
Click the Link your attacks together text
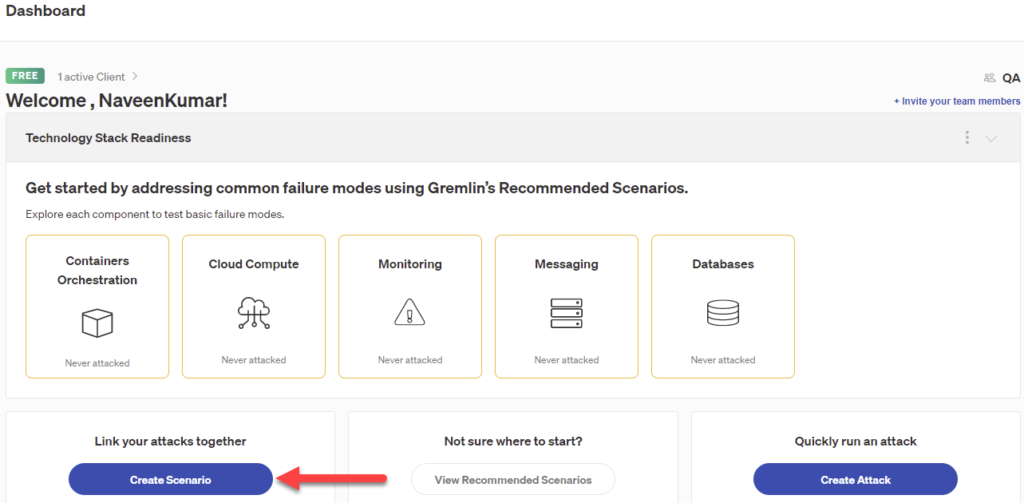pyautogui.click(x=170, y=442)
